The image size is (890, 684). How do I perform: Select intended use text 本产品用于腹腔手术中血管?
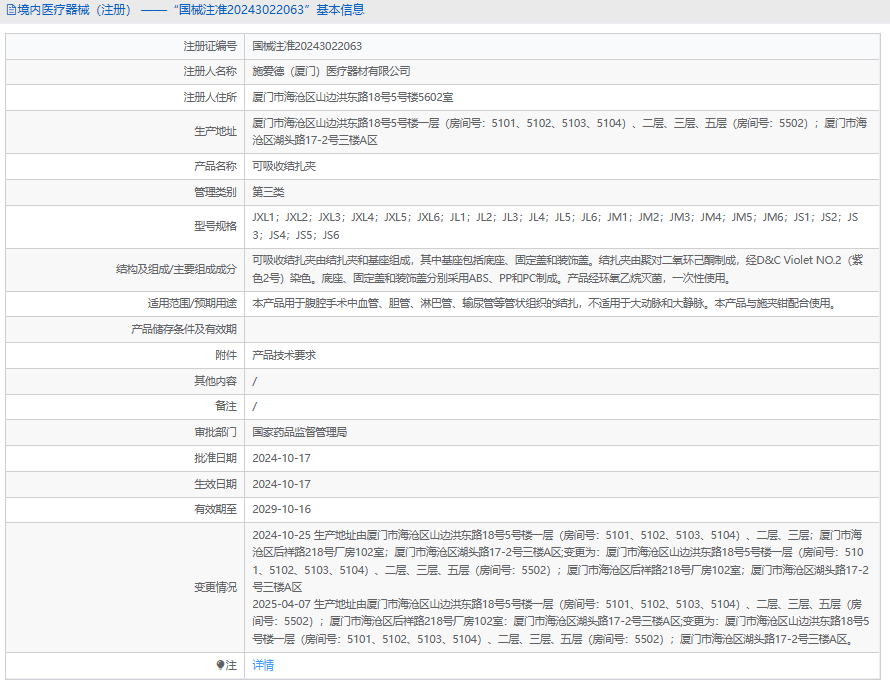coord(545,303)
